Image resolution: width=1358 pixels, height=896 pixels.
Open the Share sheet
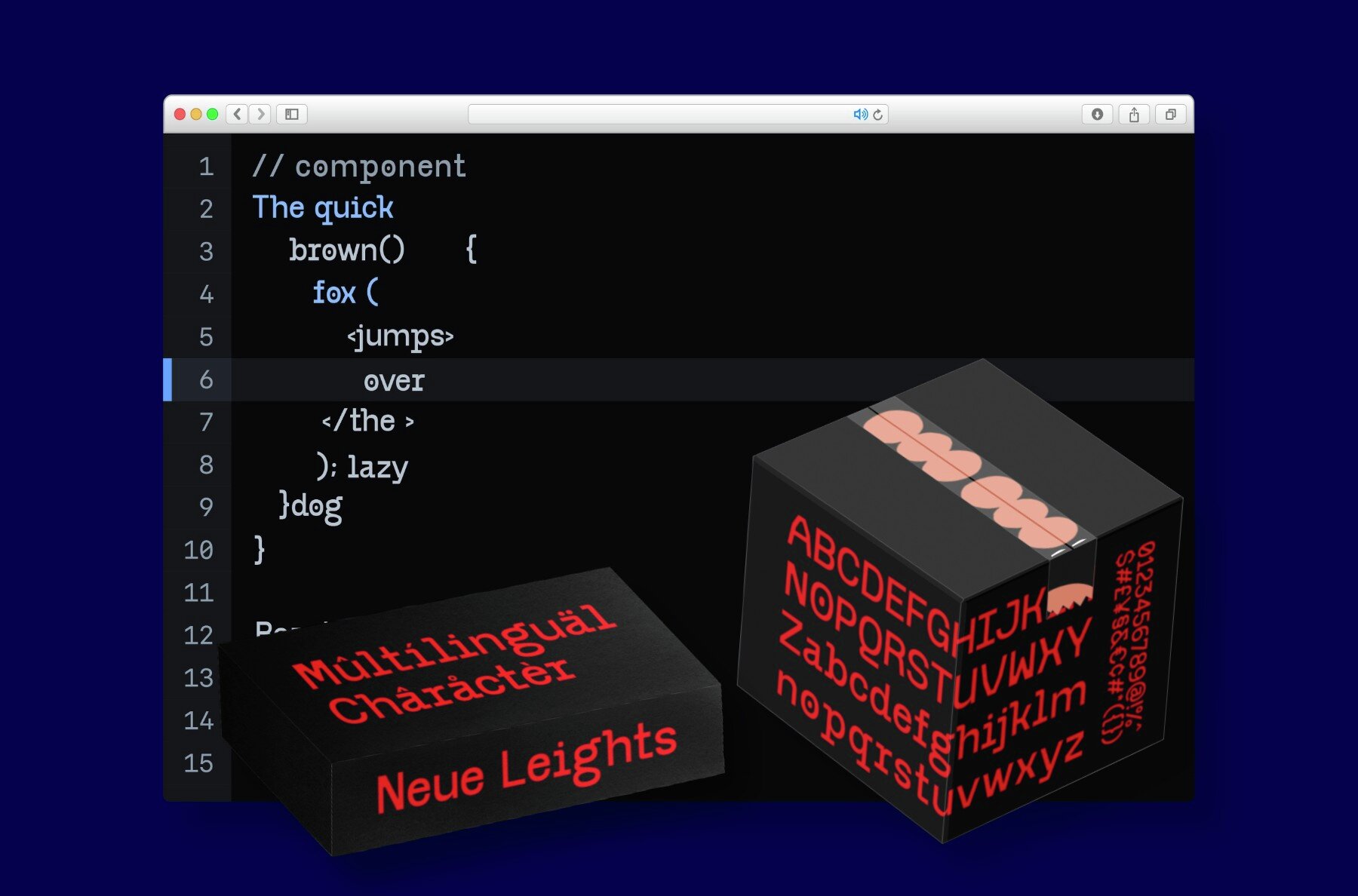click(1135, 115)
